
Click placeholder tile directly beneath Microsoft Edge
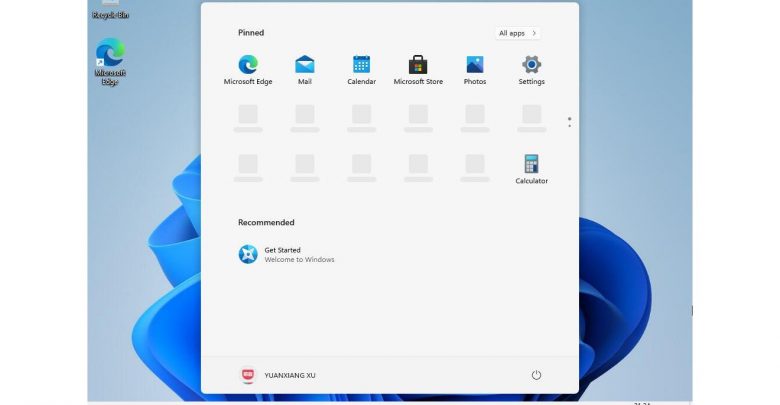(248, 116)
